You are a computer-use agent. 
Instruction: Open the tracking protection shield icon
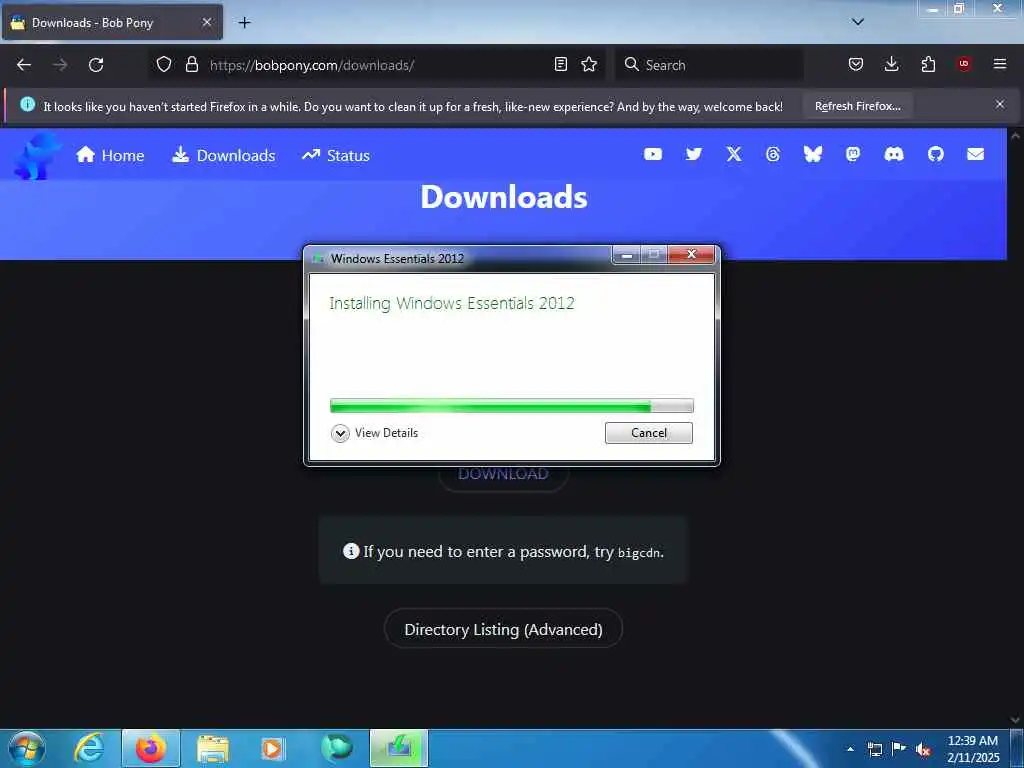click(x=164, y=64)
